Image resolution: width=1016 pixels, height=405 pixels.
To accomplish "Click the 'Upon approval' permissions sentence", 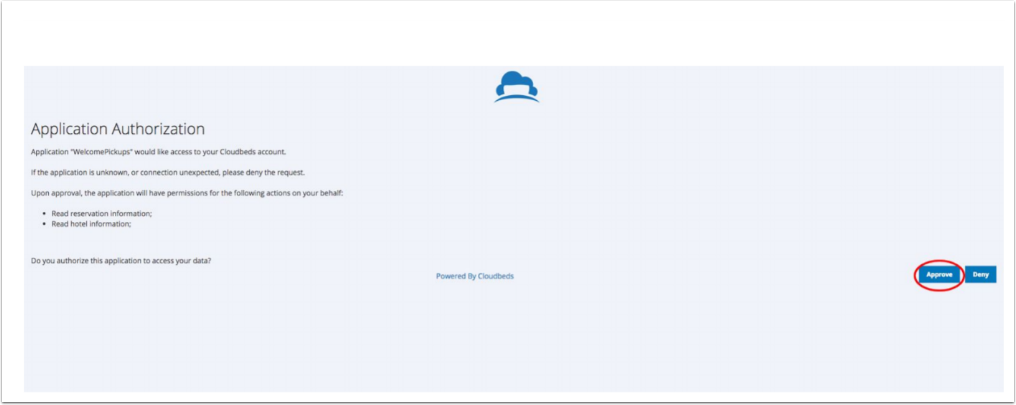I will pyautogui.click(x=187, y=194).
